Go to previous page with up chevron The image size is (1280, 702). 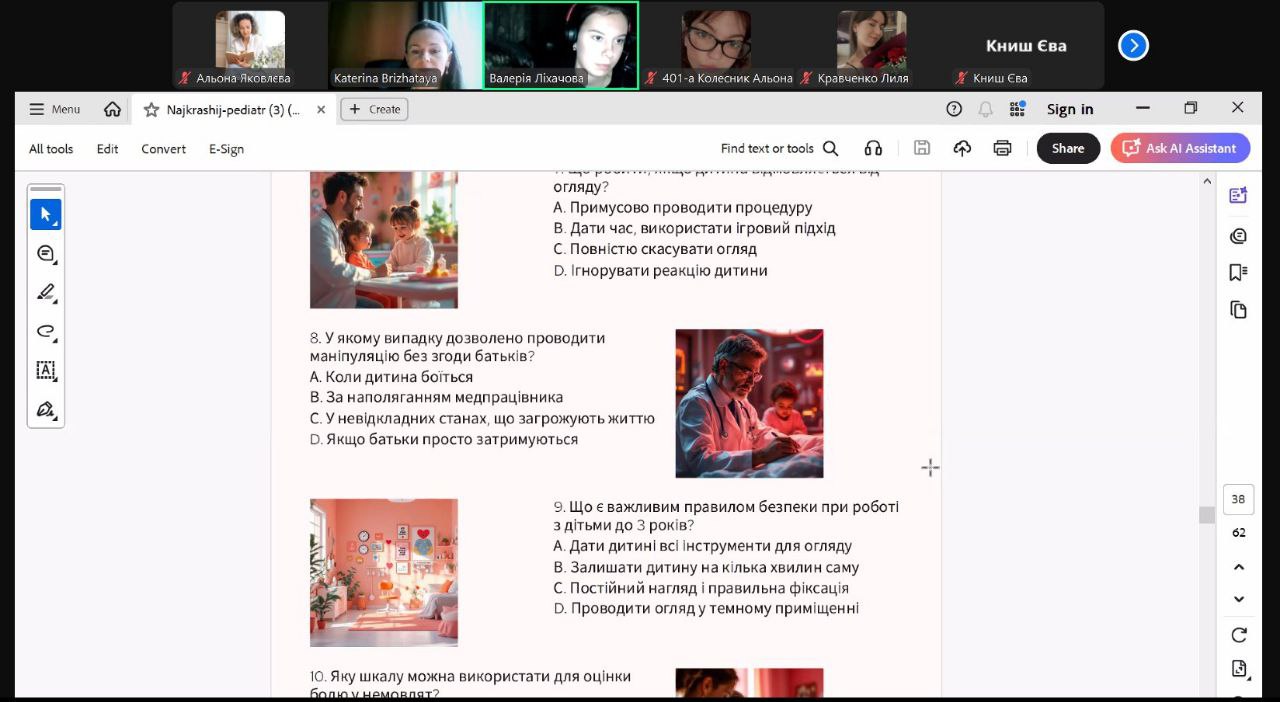[x=1238, y=567]
